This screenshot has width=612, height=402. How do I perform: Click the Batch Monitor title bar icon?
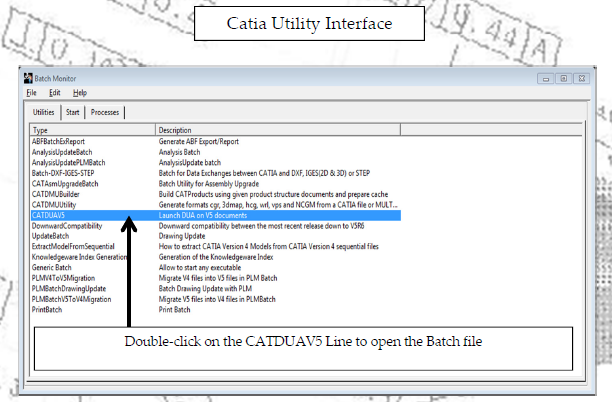[x=28, y=78]
